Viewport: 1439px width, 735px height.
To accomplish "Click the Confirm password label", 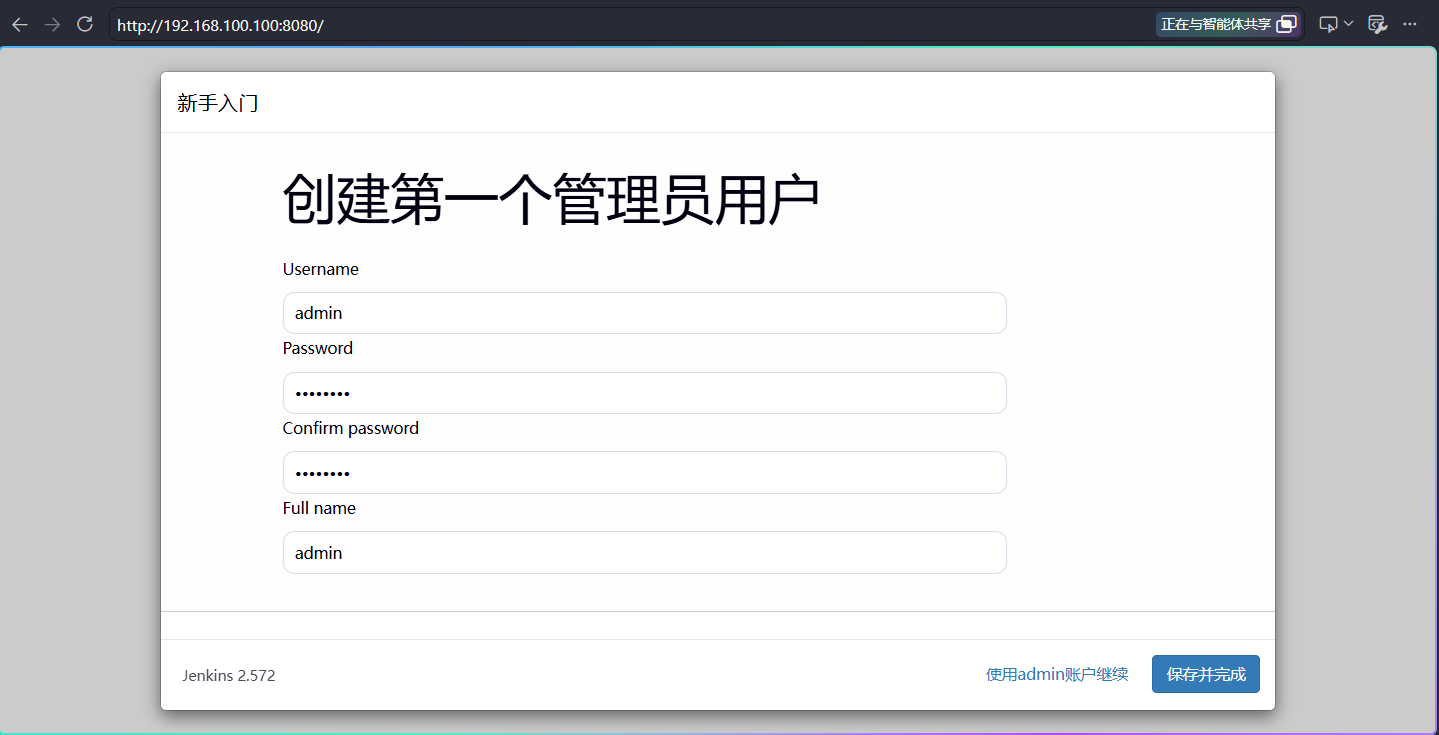I will (351, 428).
